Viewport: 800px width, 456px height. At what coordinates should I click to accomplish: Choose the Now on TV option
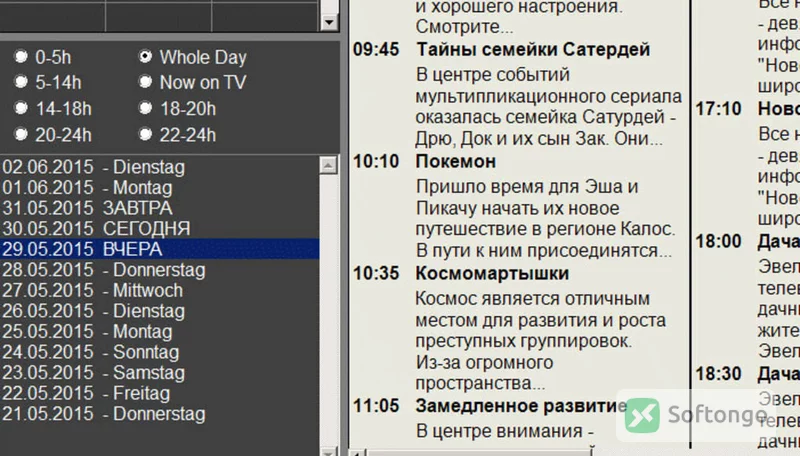[x=146, y=82]
